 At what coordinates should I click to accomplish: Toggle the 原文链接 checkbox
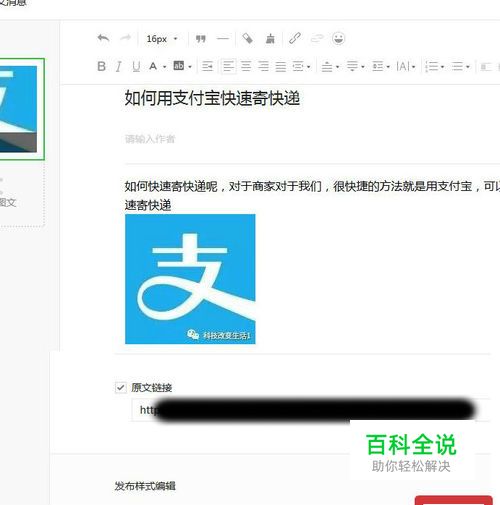click(x=120, y=387)
